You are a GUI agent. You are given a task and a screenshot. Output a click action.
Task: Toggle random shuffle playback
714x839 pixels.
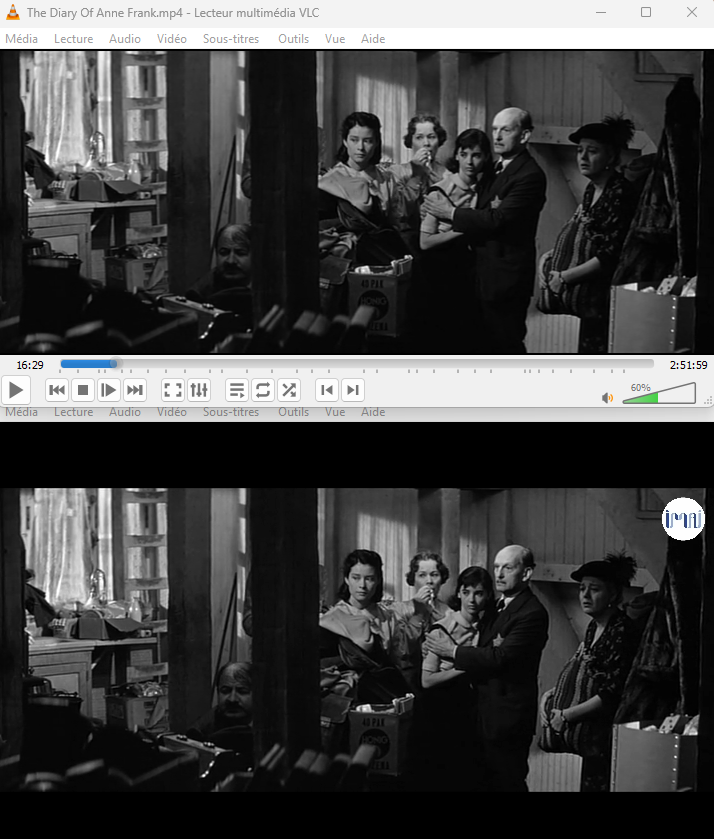(288, 390)
